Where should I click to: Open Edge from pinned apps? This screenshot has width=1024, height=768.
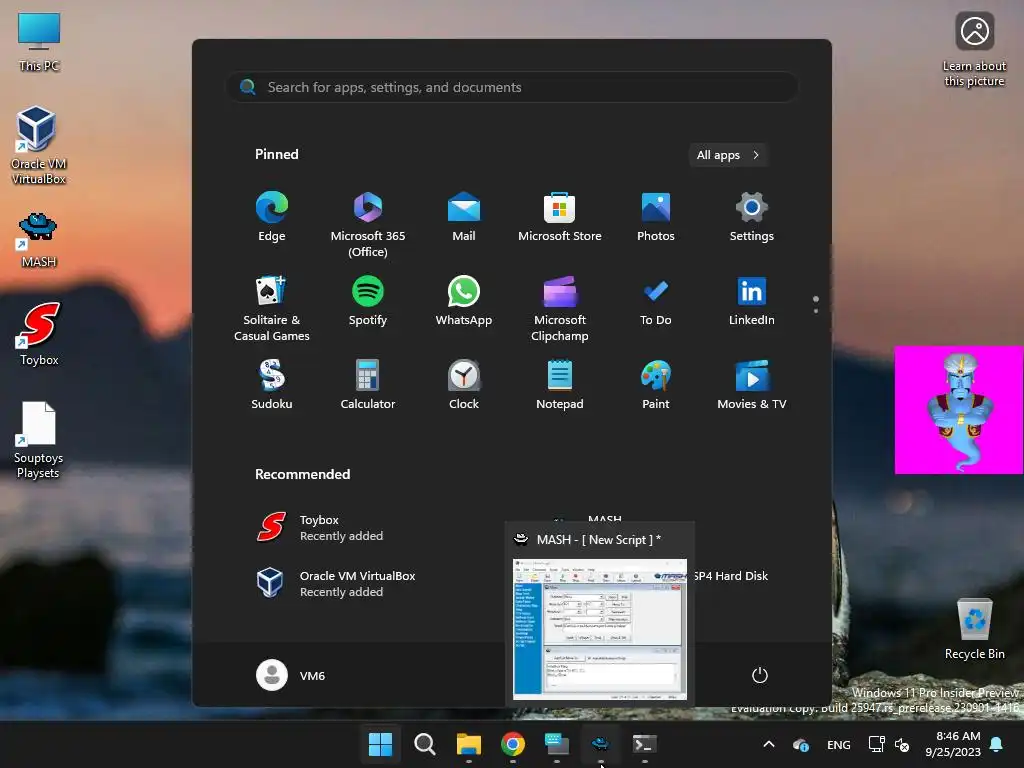coord(272,217)
